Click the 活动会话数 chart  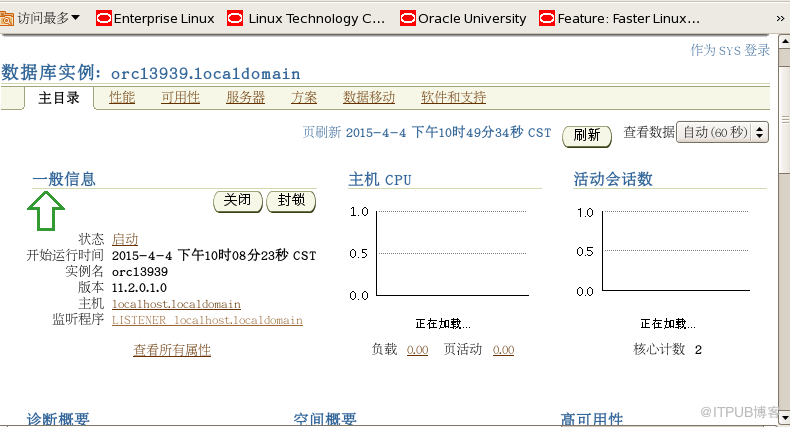663,251
